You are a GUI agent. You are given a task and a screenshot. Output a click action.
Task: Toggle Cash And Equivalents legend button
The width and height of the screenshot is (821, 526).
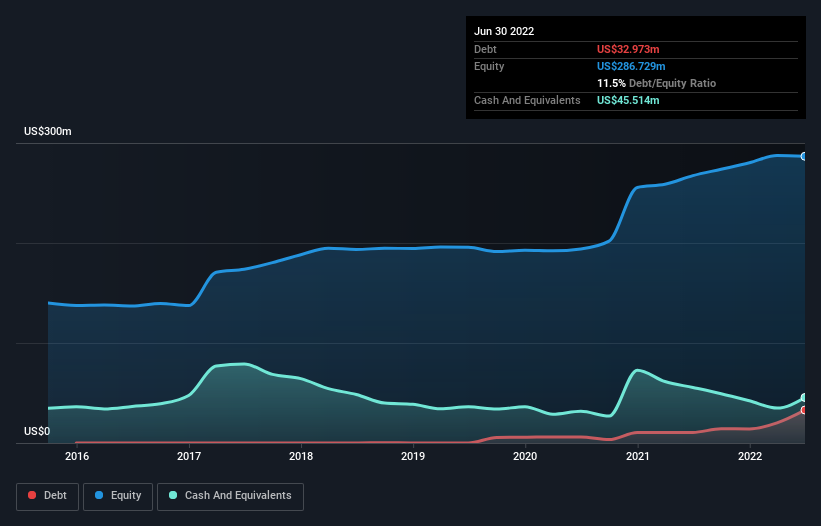point(230,496)
